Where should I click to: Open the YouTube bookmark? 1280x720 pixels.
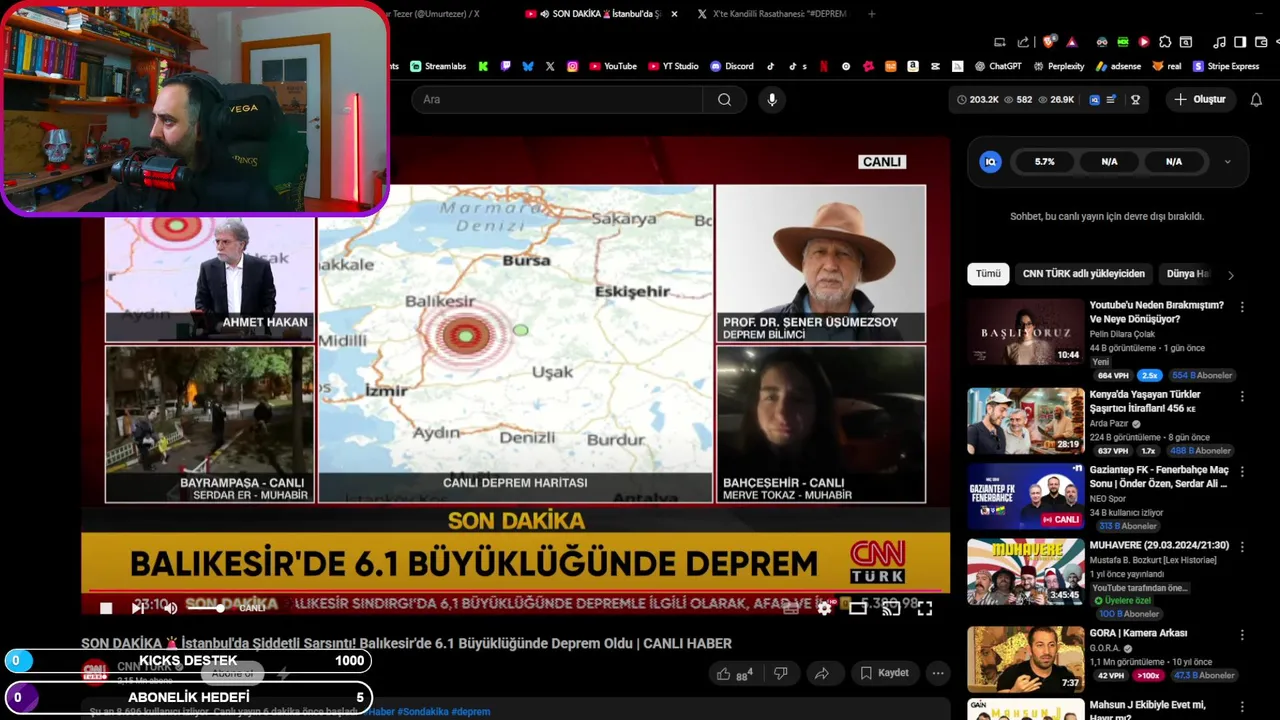pos(613,66)
